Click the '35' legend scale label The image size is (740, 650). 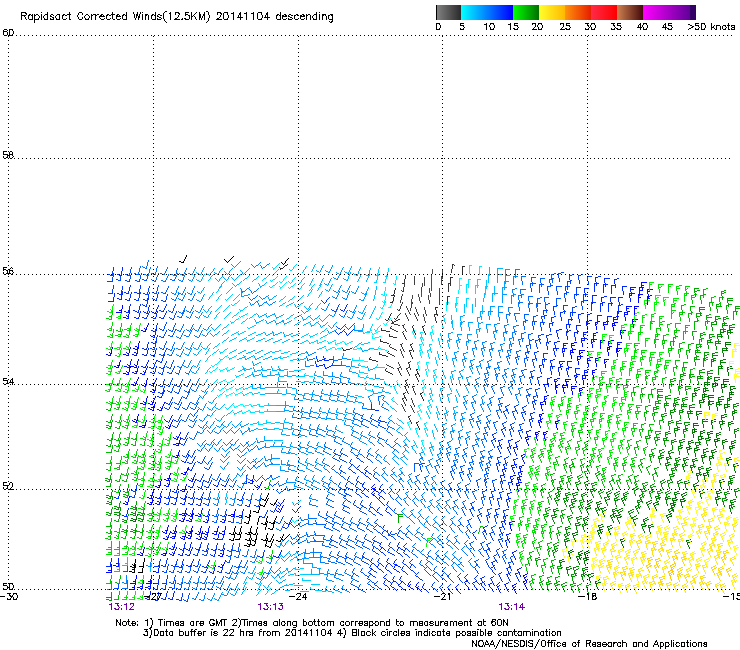pos(616,27)
